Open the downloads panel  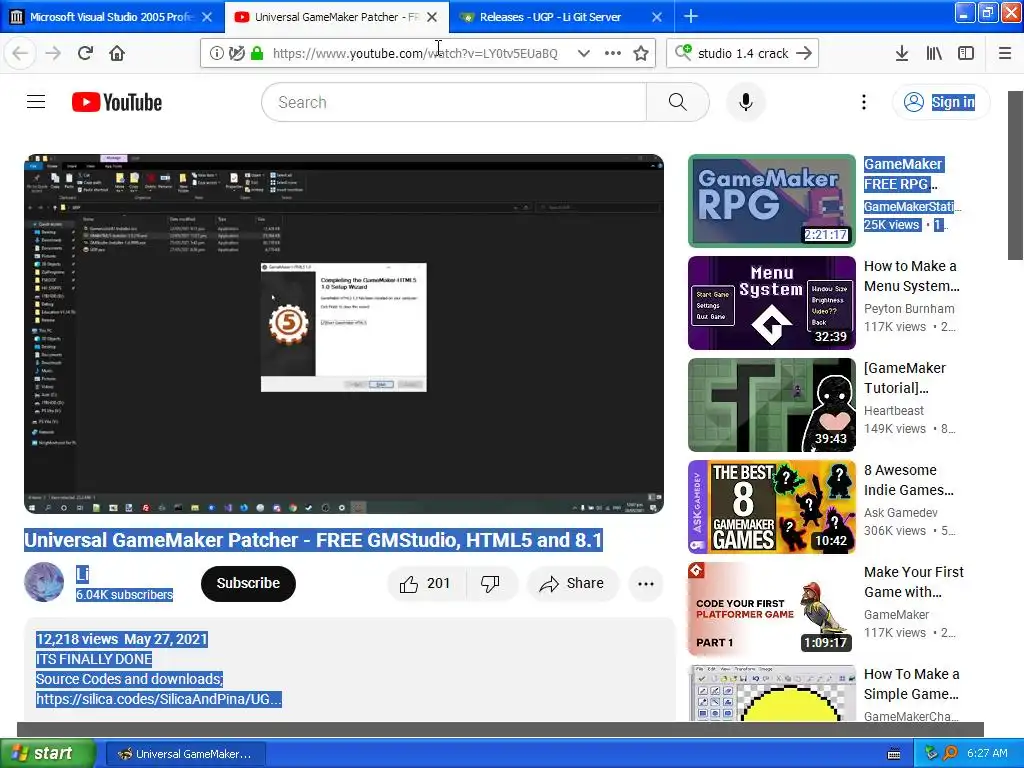click(902, 54)
